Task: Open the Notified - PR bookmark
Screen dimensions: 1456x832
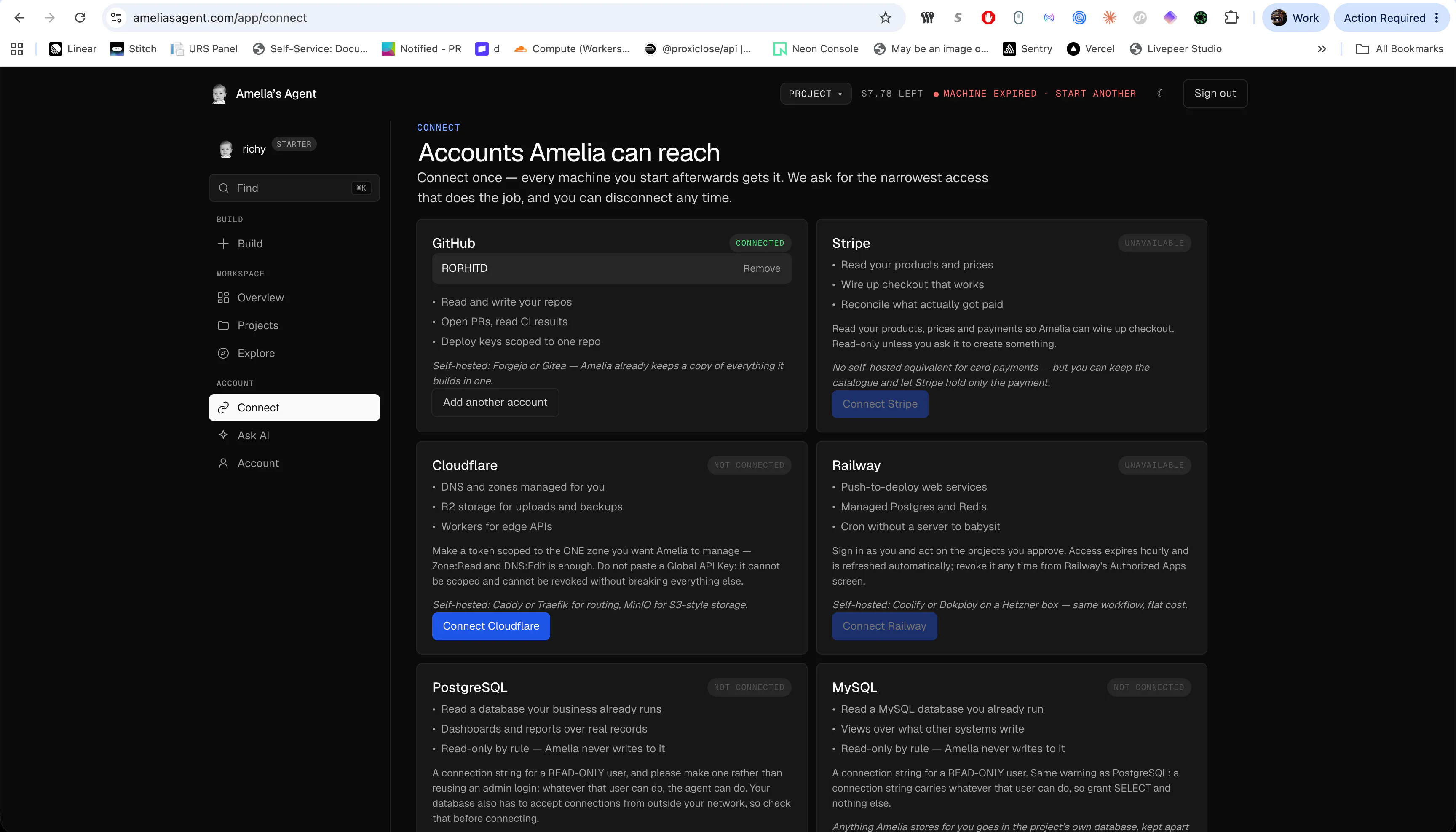Action: pos(422,49)
